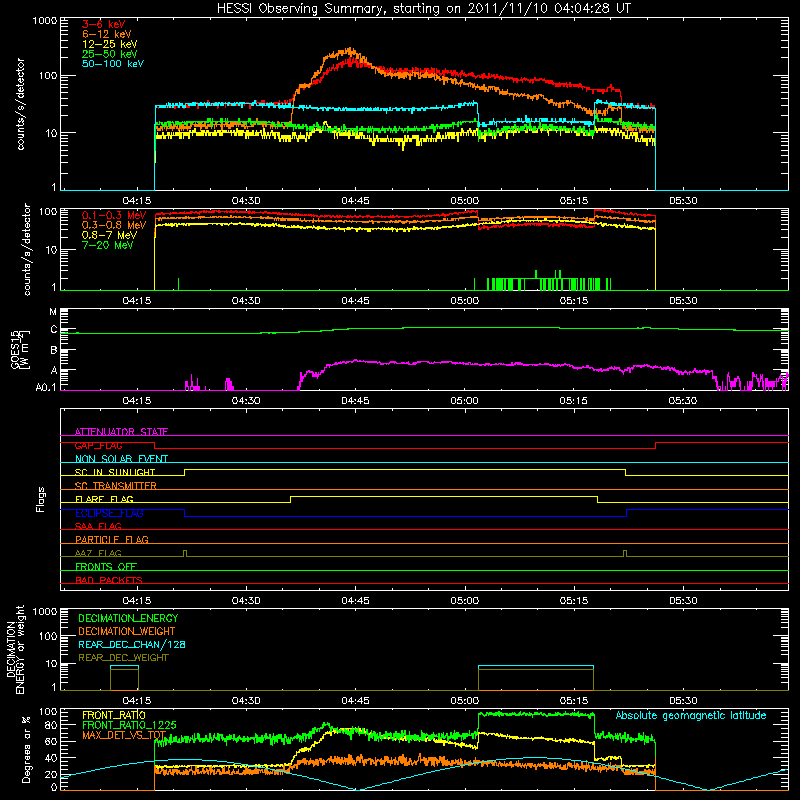Click the 04:45 tick under the top panel
This screenshot has width=800, height=800.
[355, 201]
